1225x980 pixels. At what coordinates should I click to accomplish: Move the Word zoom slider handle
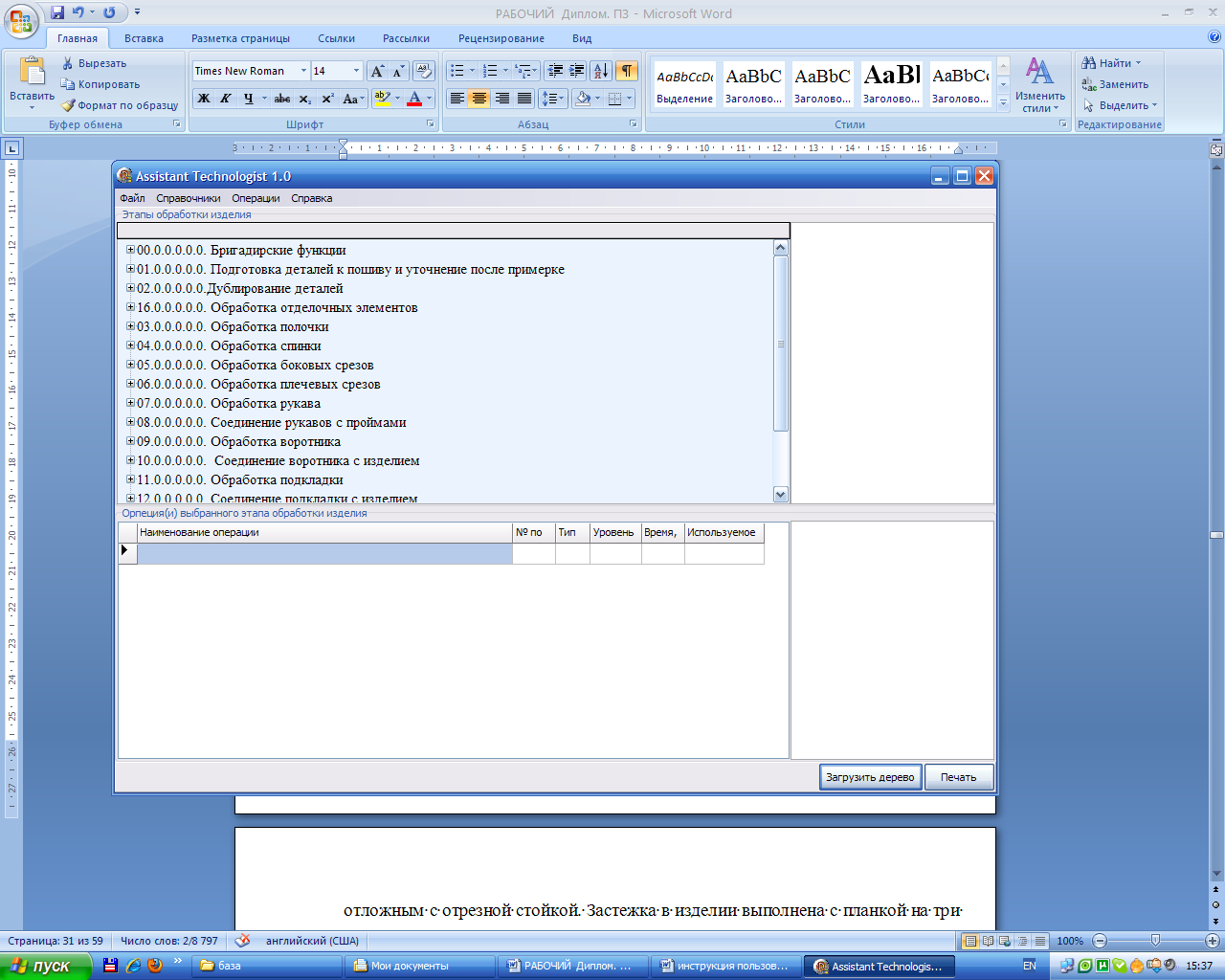pos(1155,941)
